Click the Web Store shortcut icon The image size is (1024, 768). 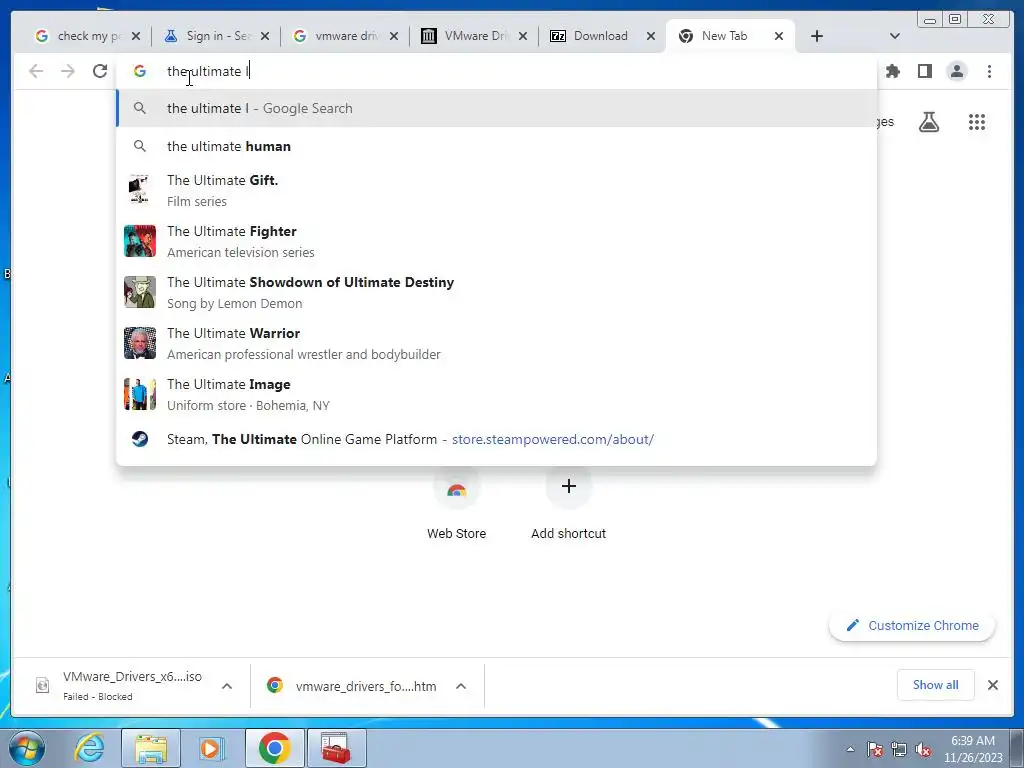[x=456, y=487]
